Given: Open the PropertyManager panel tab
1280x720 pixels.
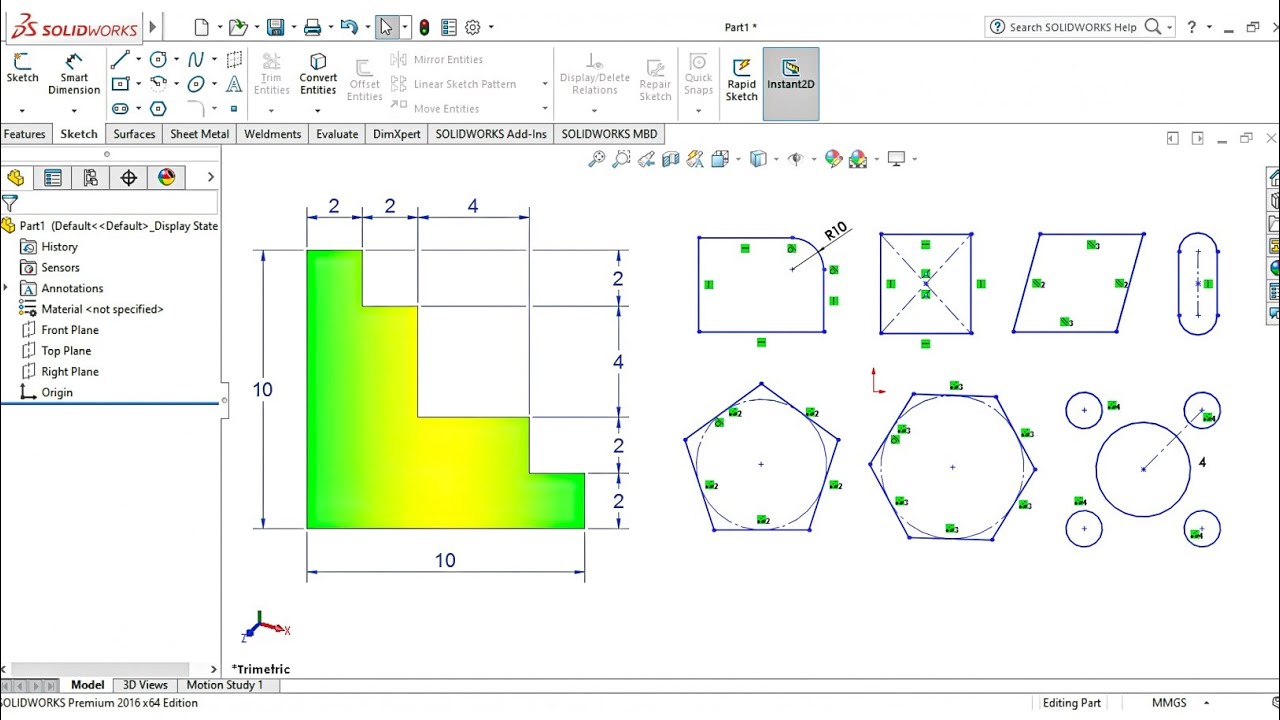Looking at the screenshot, I should pos(53,178).
